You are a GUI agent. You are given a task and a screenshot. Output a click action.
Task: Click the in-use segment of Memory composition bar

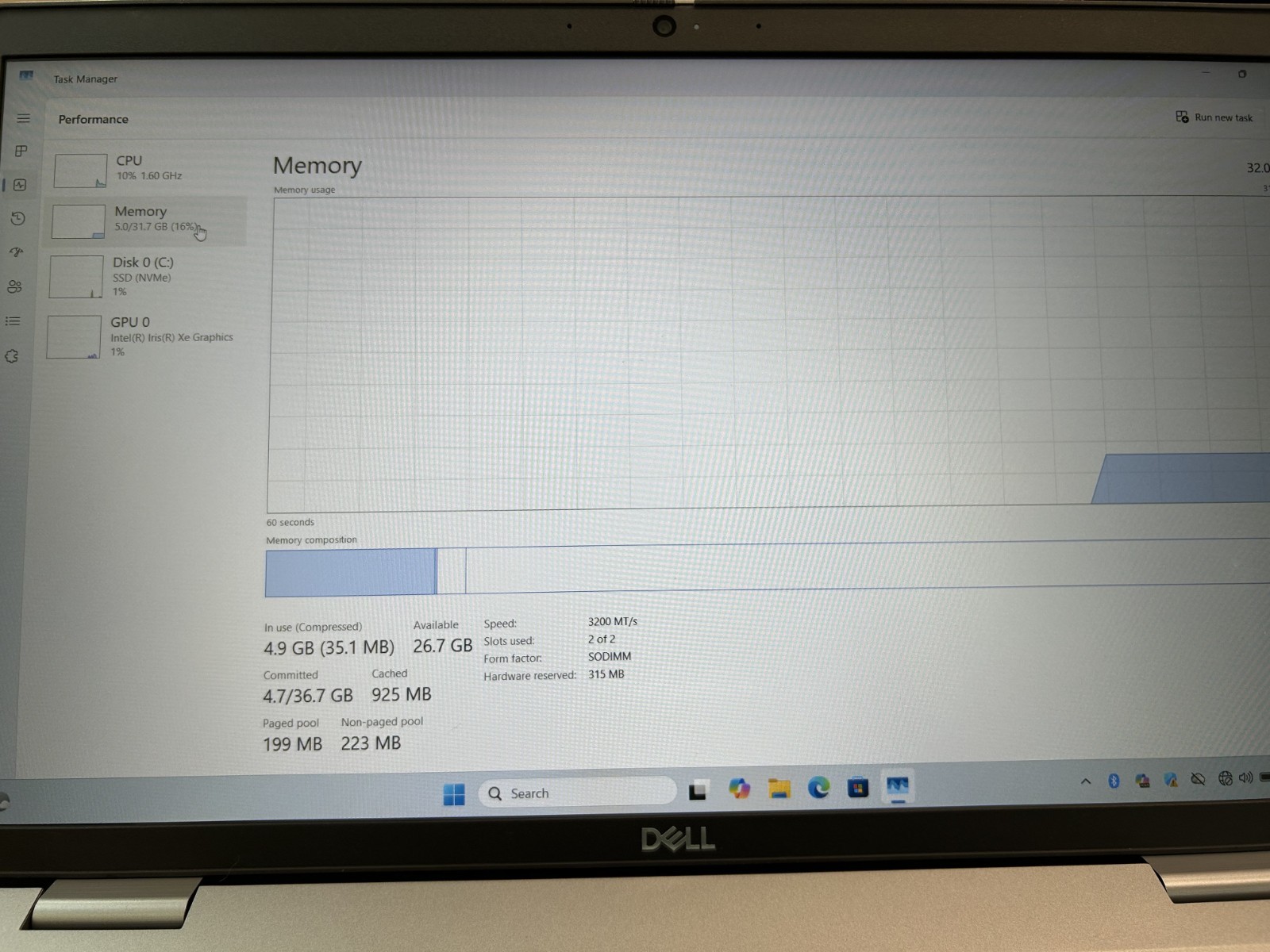coord(351,572)
